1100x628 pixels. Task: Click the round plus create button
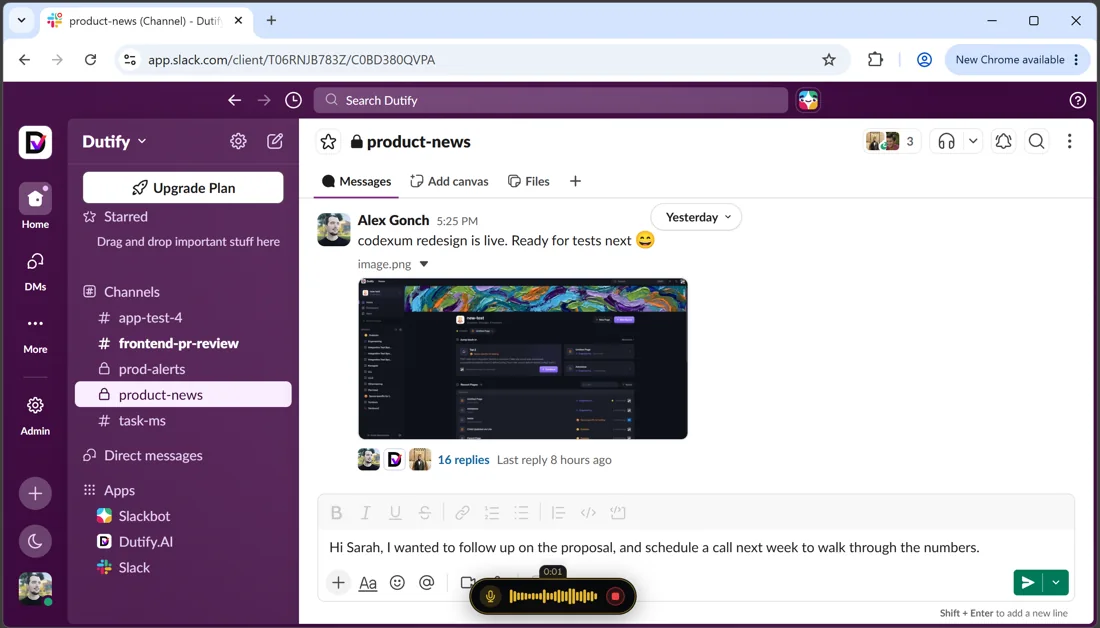click(35, 493)
